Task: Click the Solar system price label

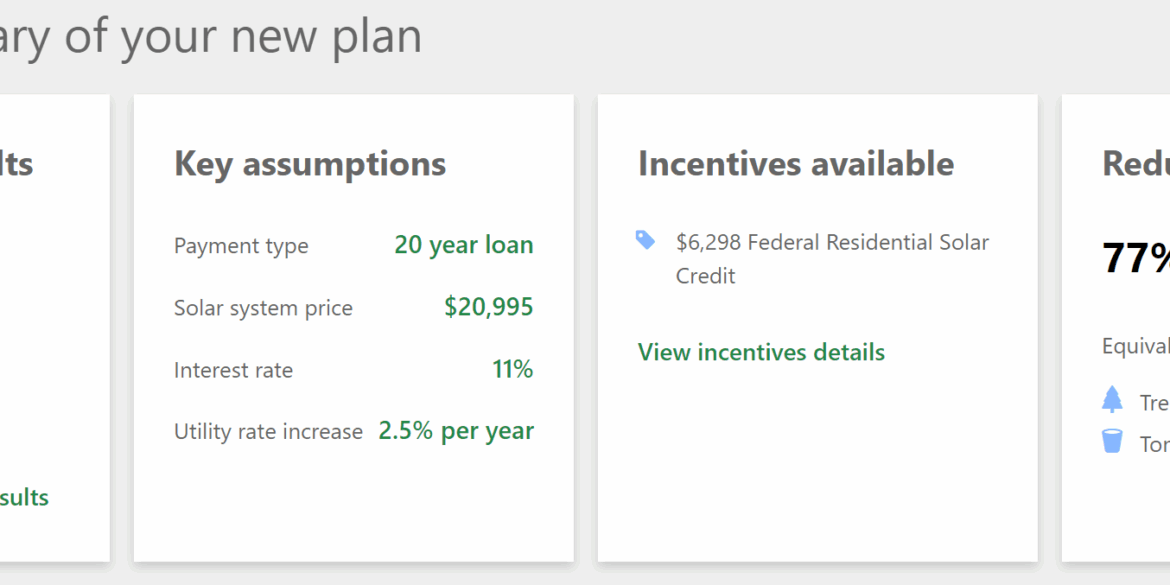Action: point(263,308)
